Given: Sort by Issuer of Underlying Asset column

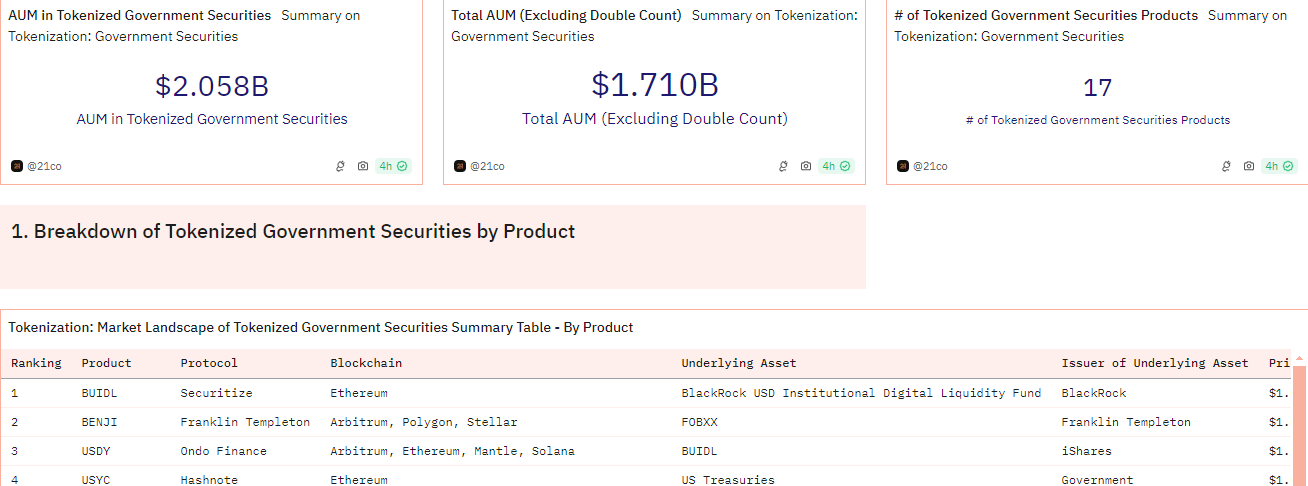Looking at the screenshot, I should pyautogui.click(x=1154, y=363).
